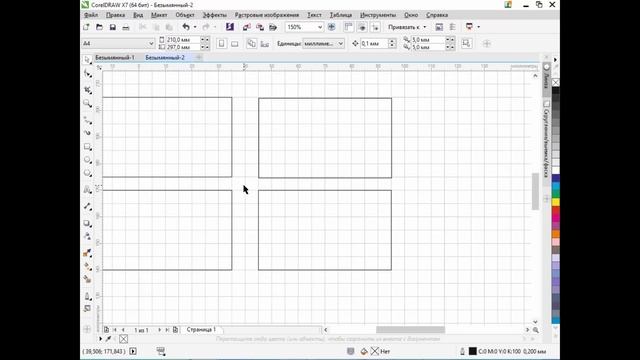Toggle Show grid button
This screenshot has width=640, height=360.
tap(362, 27)
